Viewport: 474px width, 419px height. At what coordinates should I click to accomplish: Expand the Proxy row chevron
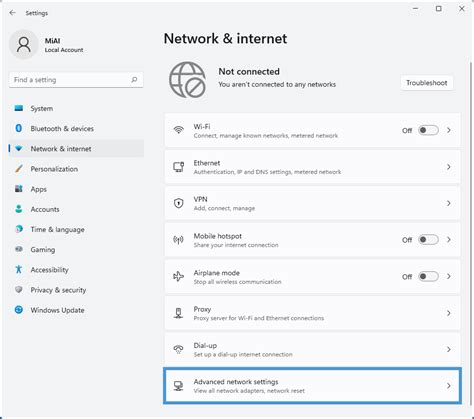[x=449, y=313]
